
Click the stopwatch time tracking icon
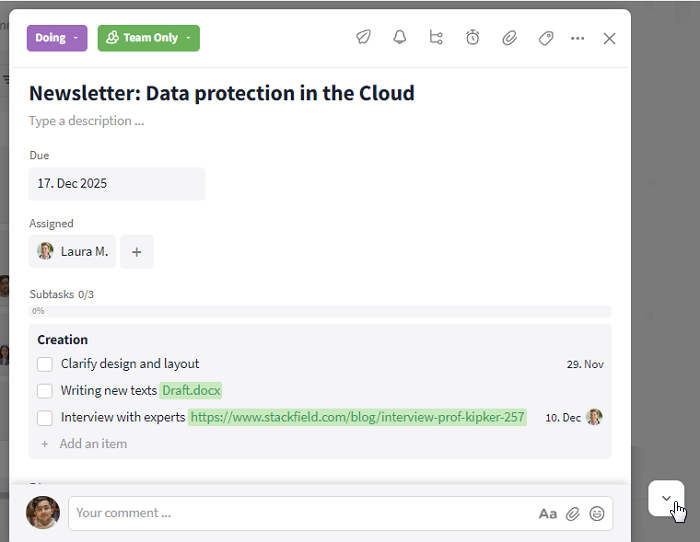click(473, 38)
